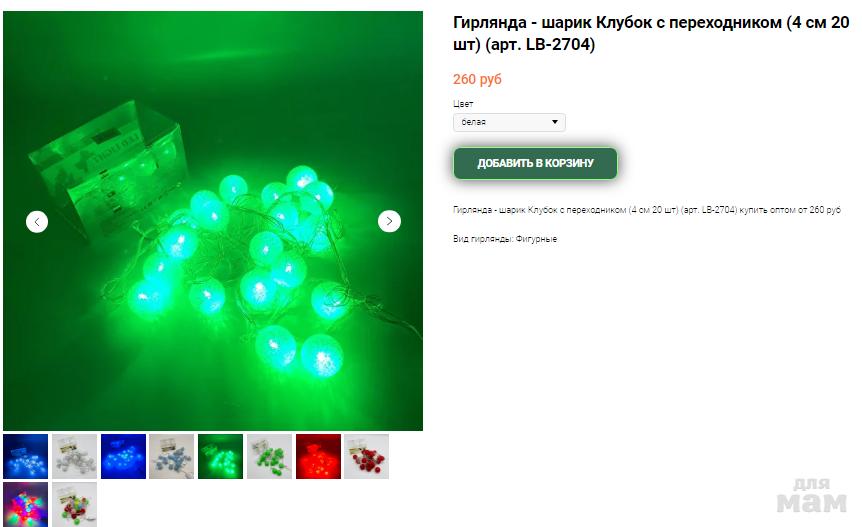Add the garland to cart

coord(535,163)
